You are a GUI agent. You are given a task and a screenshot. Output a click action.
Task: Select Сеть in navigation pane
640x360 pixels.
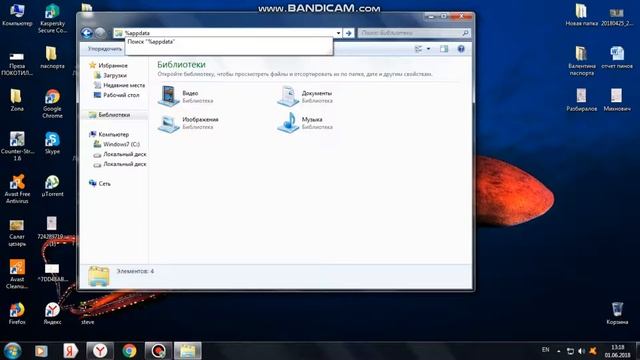pyautogui.click(x=104, y=184)
